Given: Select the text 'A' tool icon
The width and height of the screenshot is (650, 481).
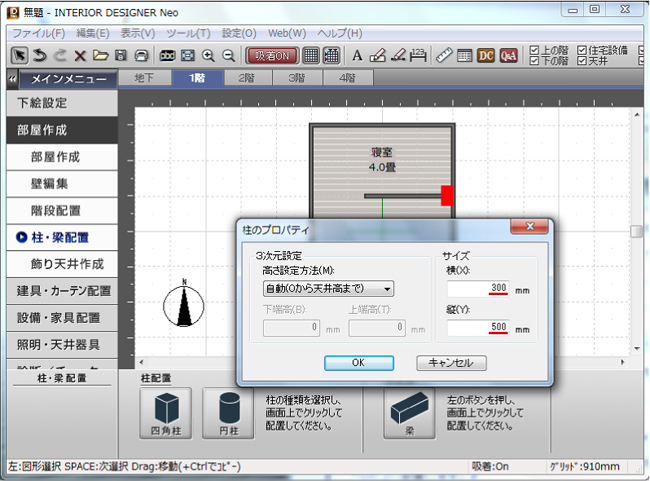Looking at the screenshot, I should coord(357,55).
